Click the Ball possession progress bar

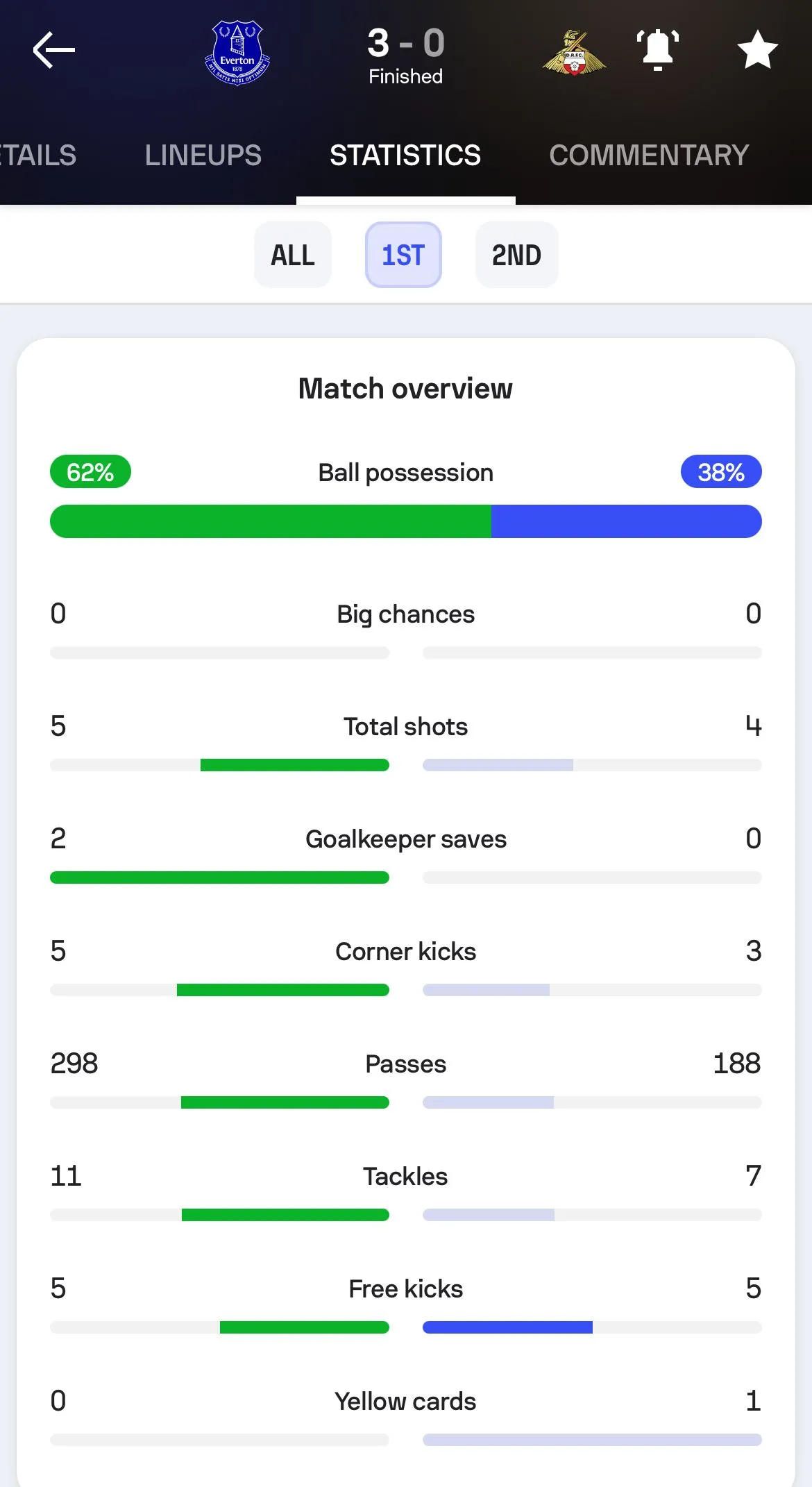(406, 521)
